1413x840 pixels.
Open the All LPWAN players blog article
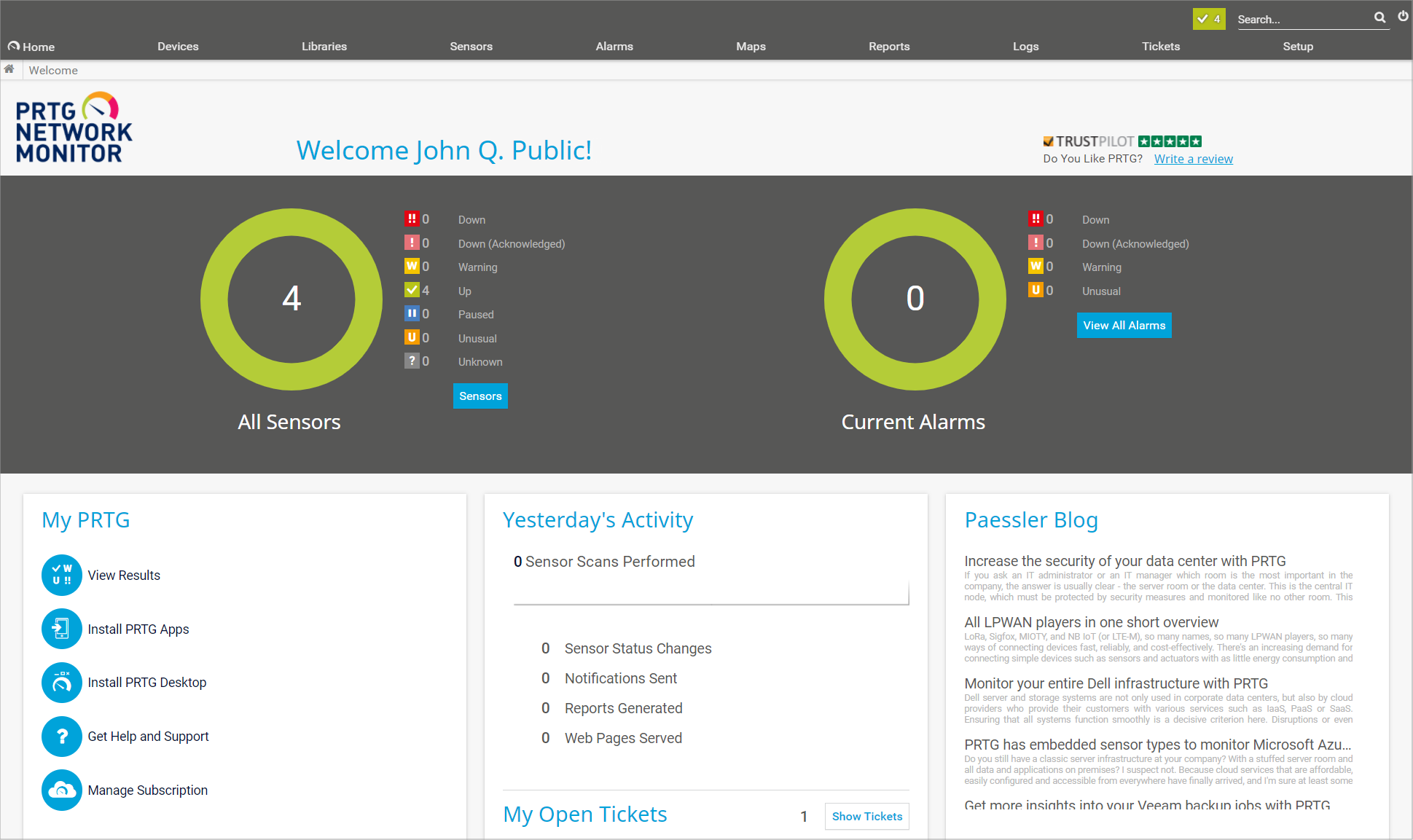(1091, 622)
